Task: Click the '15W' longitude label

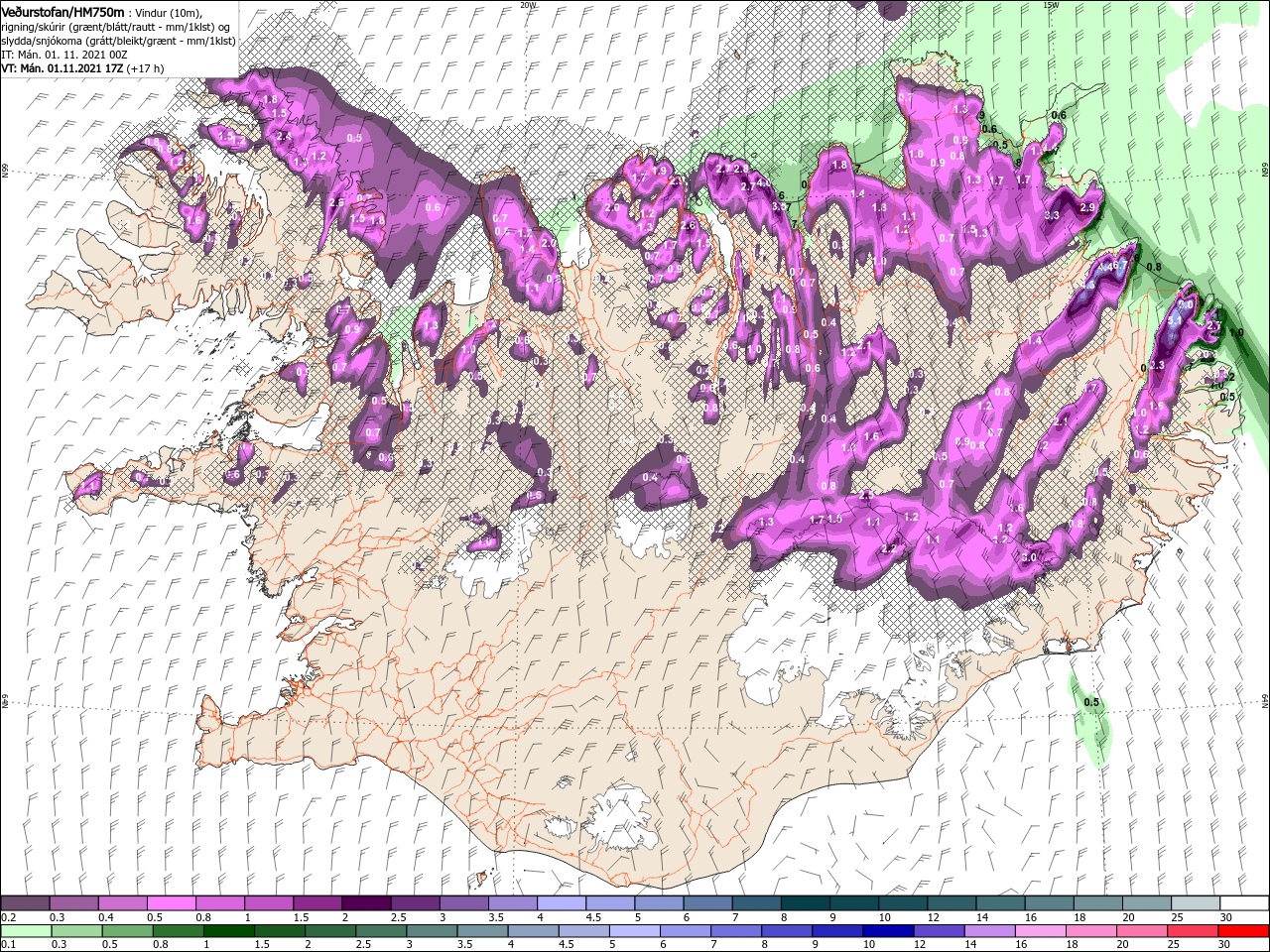Action: 1051,4
